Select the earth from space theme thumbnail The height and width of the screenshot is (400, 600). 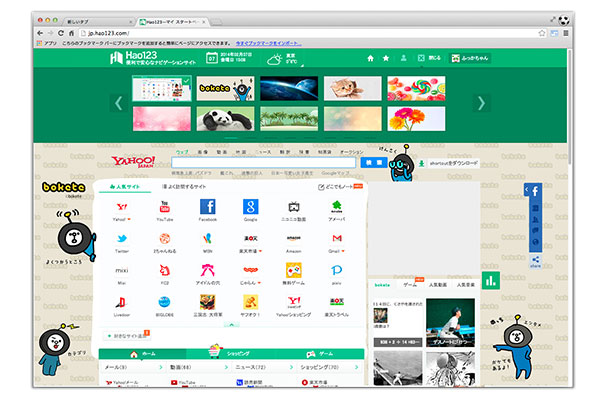click(x=289, y=88)
